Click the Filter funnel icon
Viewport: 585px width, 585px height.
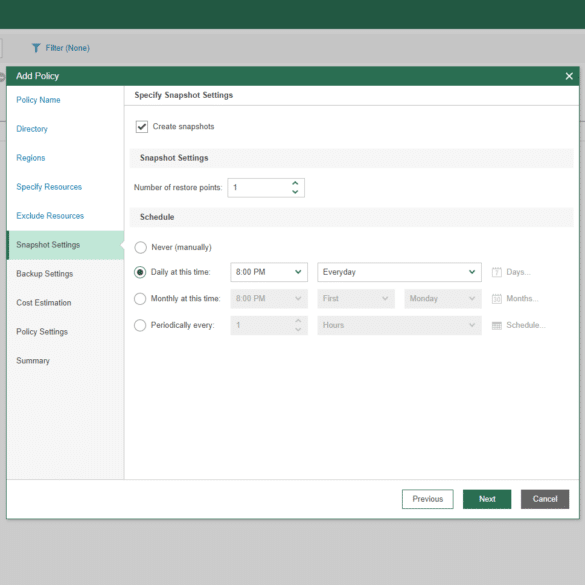(x=36, y=48)
